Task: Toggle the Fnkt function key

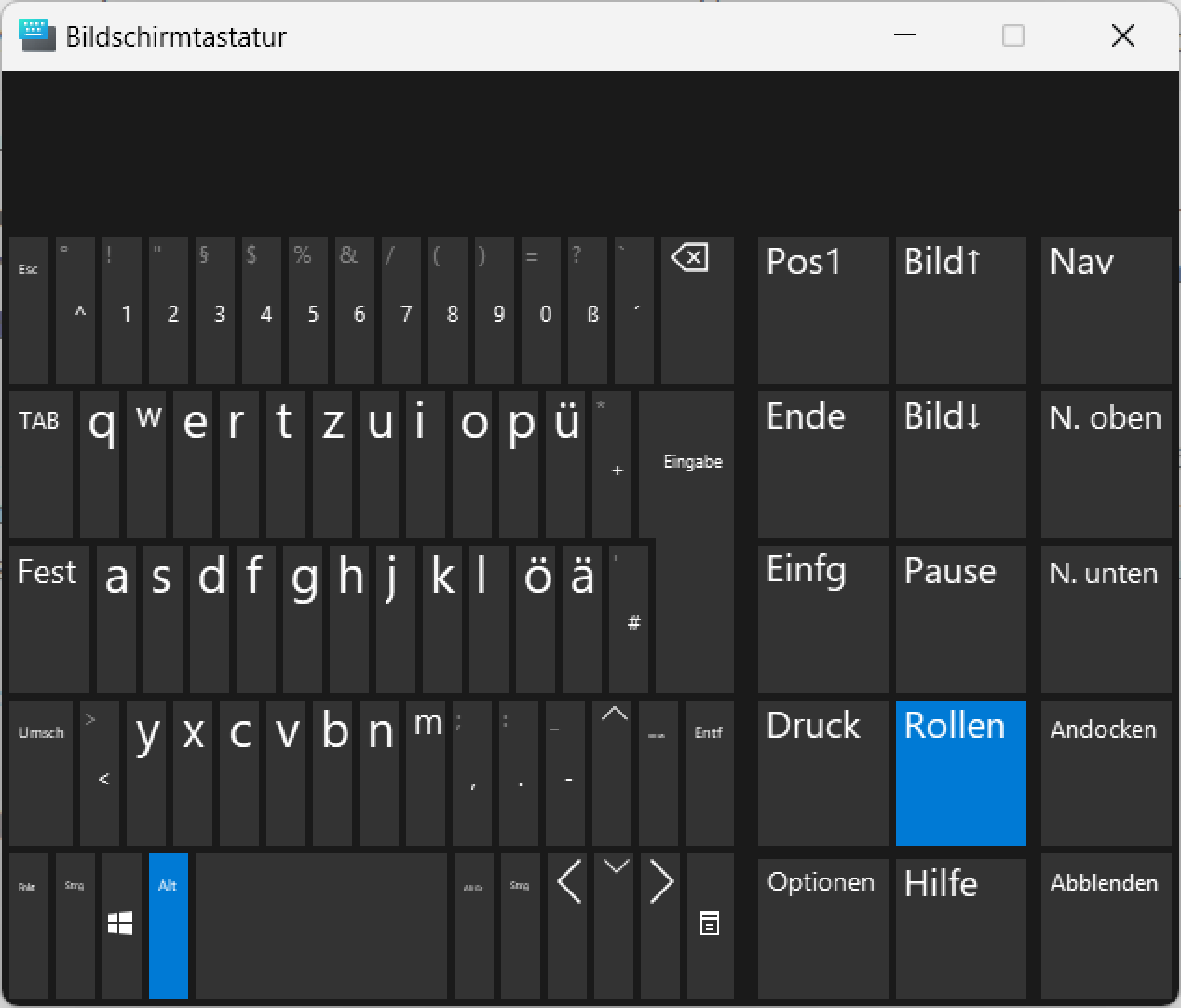Action: 29,926
